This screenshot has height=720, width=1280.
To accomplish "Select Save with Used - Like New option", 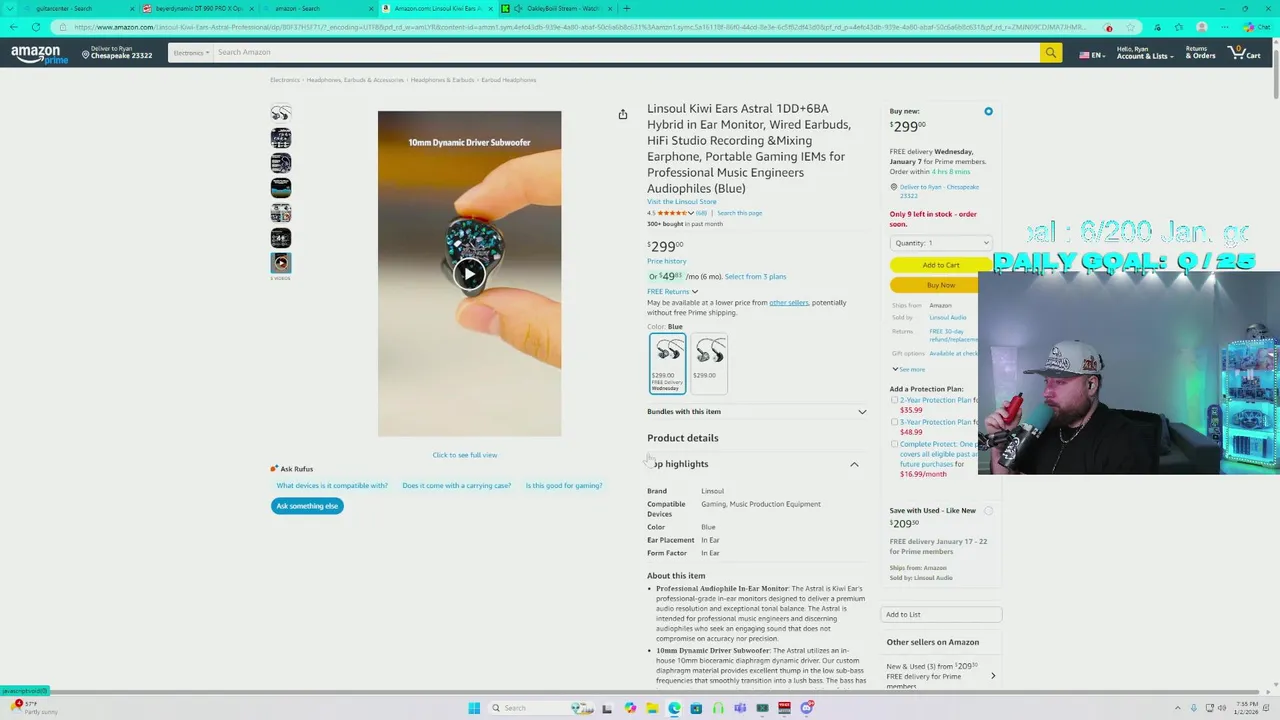I will pyautogui.click(x=988, y=511).
